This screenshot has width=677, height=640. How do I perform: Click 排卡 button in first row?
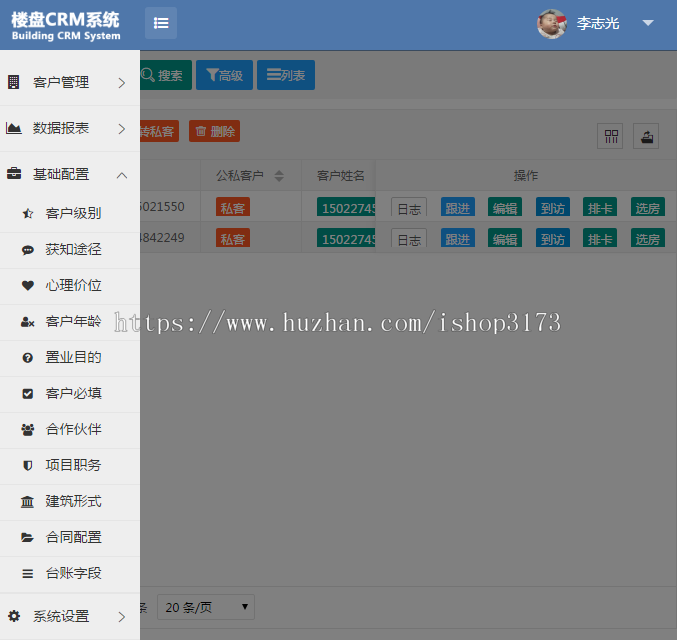600,207
